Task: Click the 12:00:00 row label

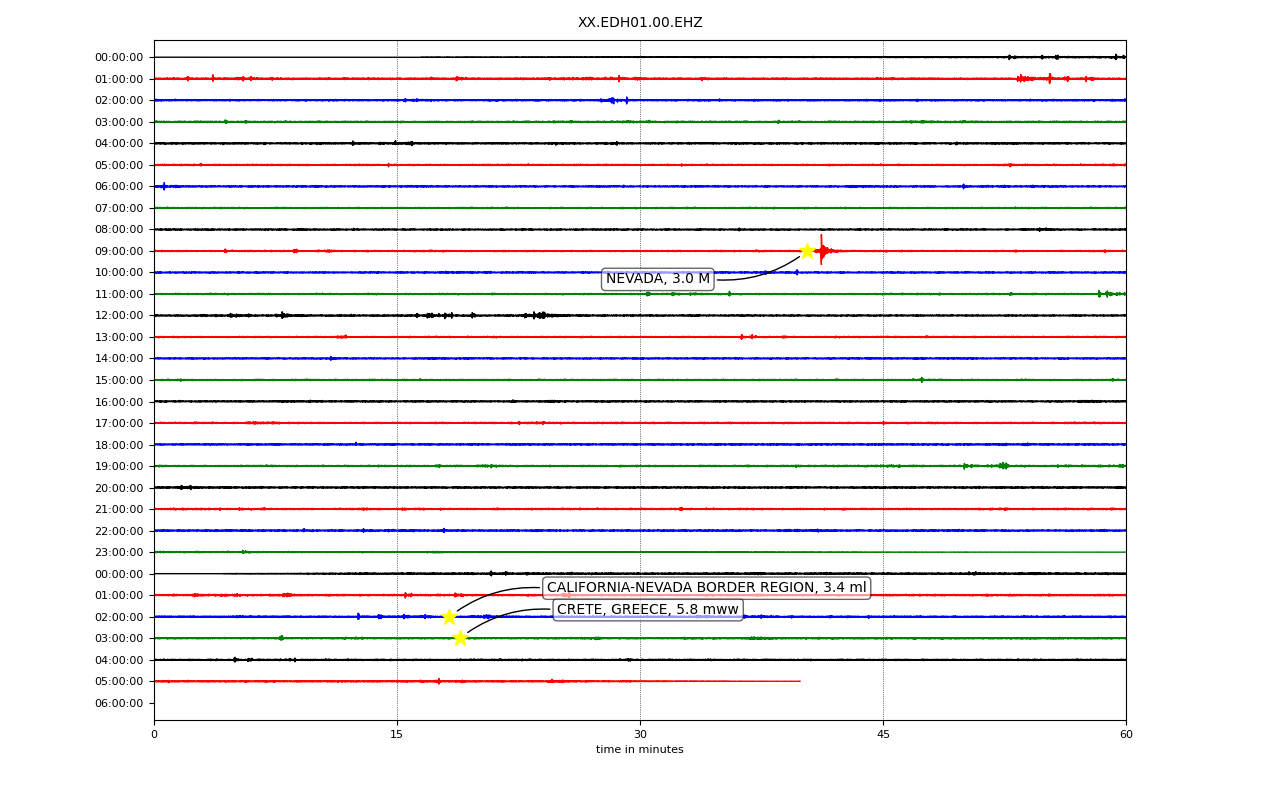Action: click(x=119, y=315)
